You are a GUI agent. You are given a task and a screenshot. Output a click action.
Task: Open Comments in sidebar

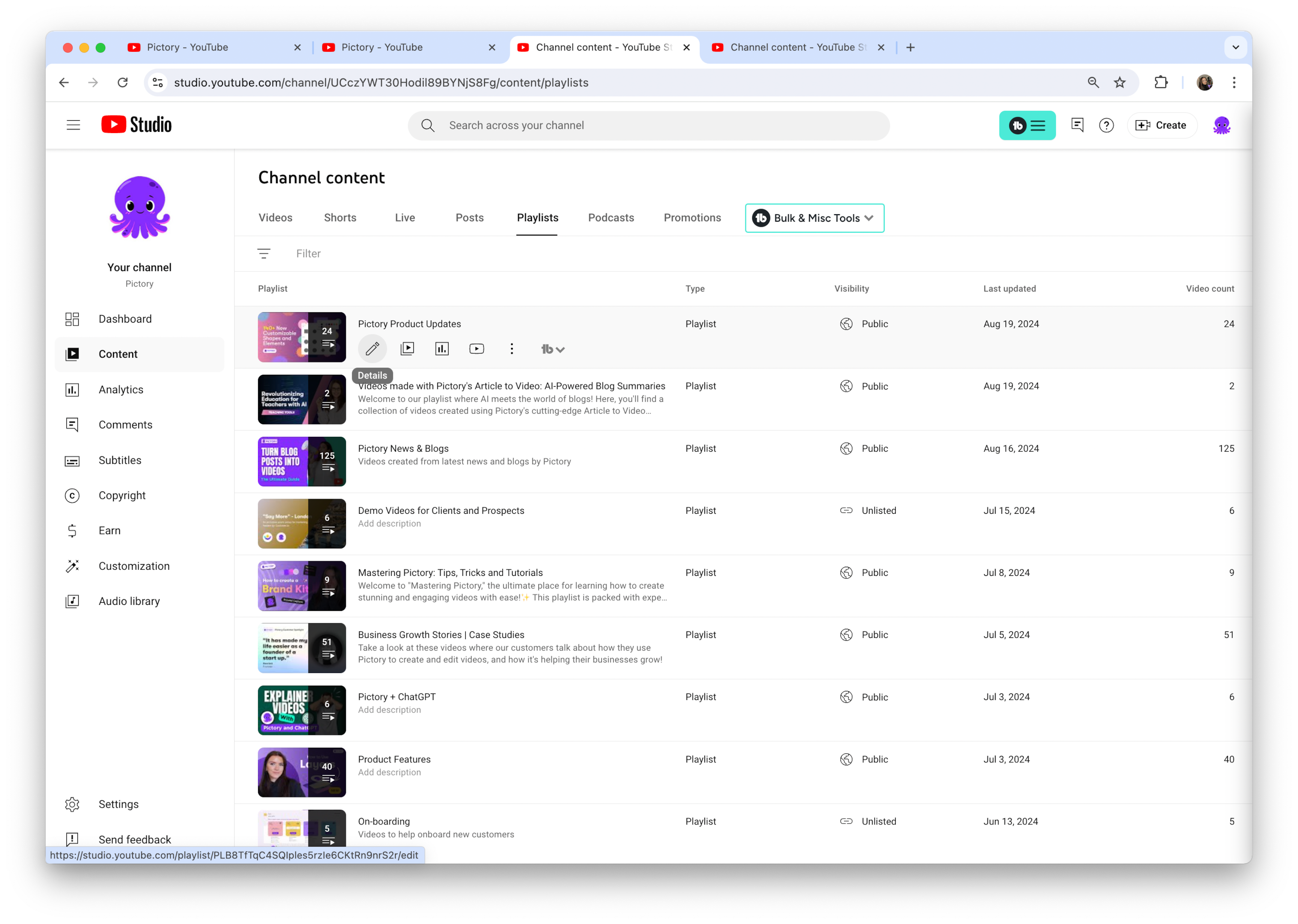(x=140, y=425)
